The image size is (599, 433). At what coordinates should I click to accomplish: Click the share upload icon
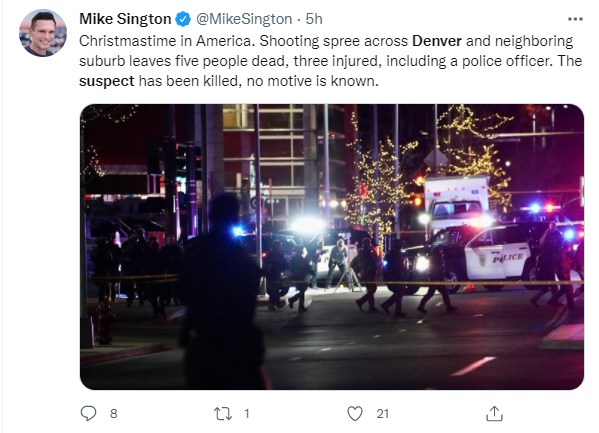pos(494,414)
